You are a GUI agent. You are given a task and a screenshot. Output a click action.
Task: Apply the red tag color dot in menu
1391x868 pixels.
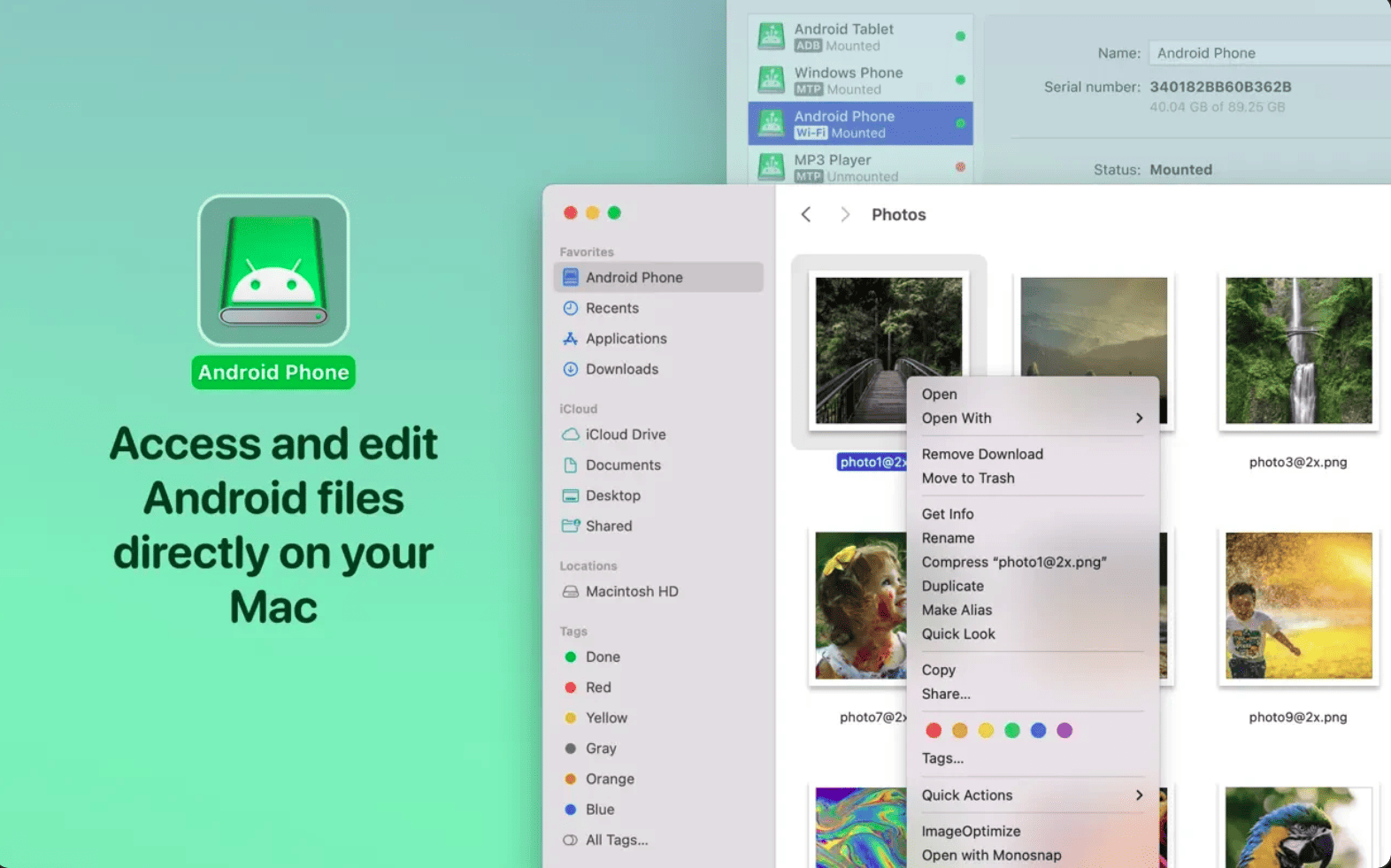tap(934, 730)
